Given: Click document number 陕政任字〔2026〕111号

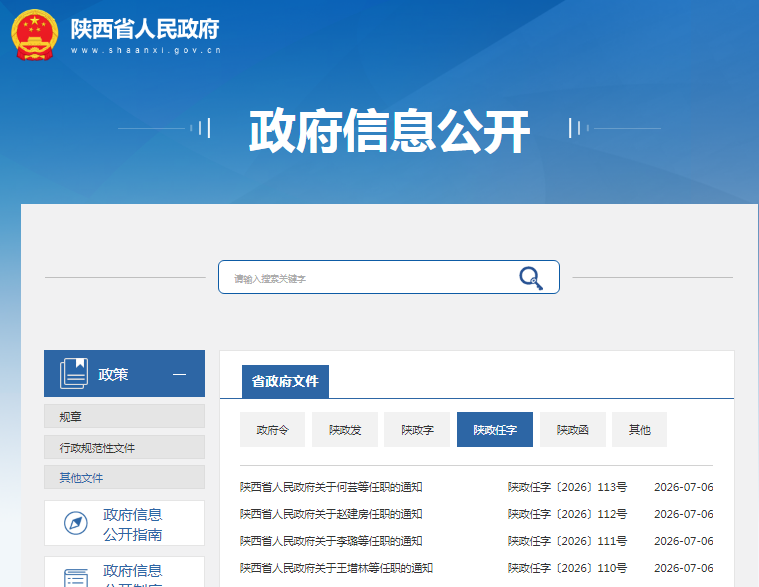Looking at the screenshot, I should point(567,541).
